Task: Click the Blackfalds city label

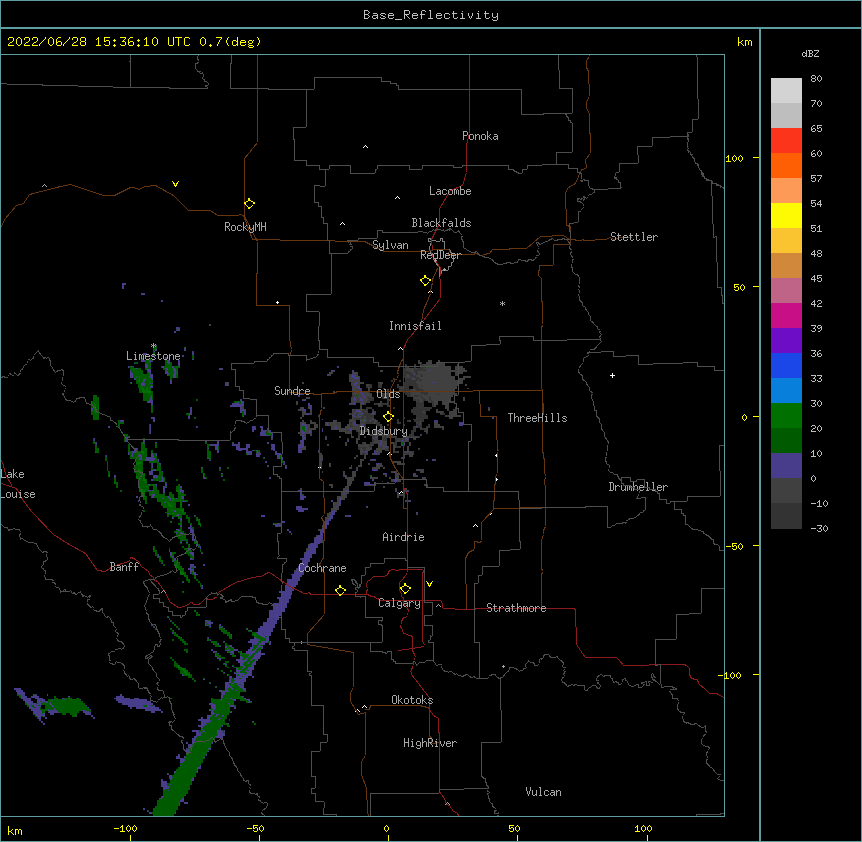Action: (x=441, y=223)
